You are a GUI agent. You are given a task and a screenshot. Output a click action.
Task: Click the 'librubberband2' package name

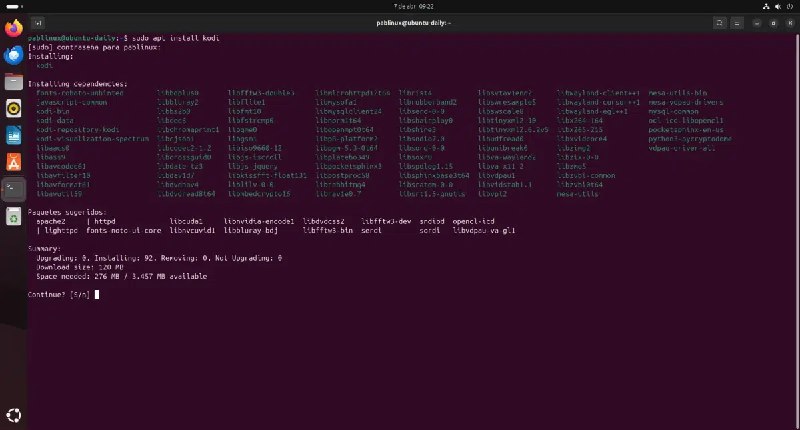tap(428, 102)
